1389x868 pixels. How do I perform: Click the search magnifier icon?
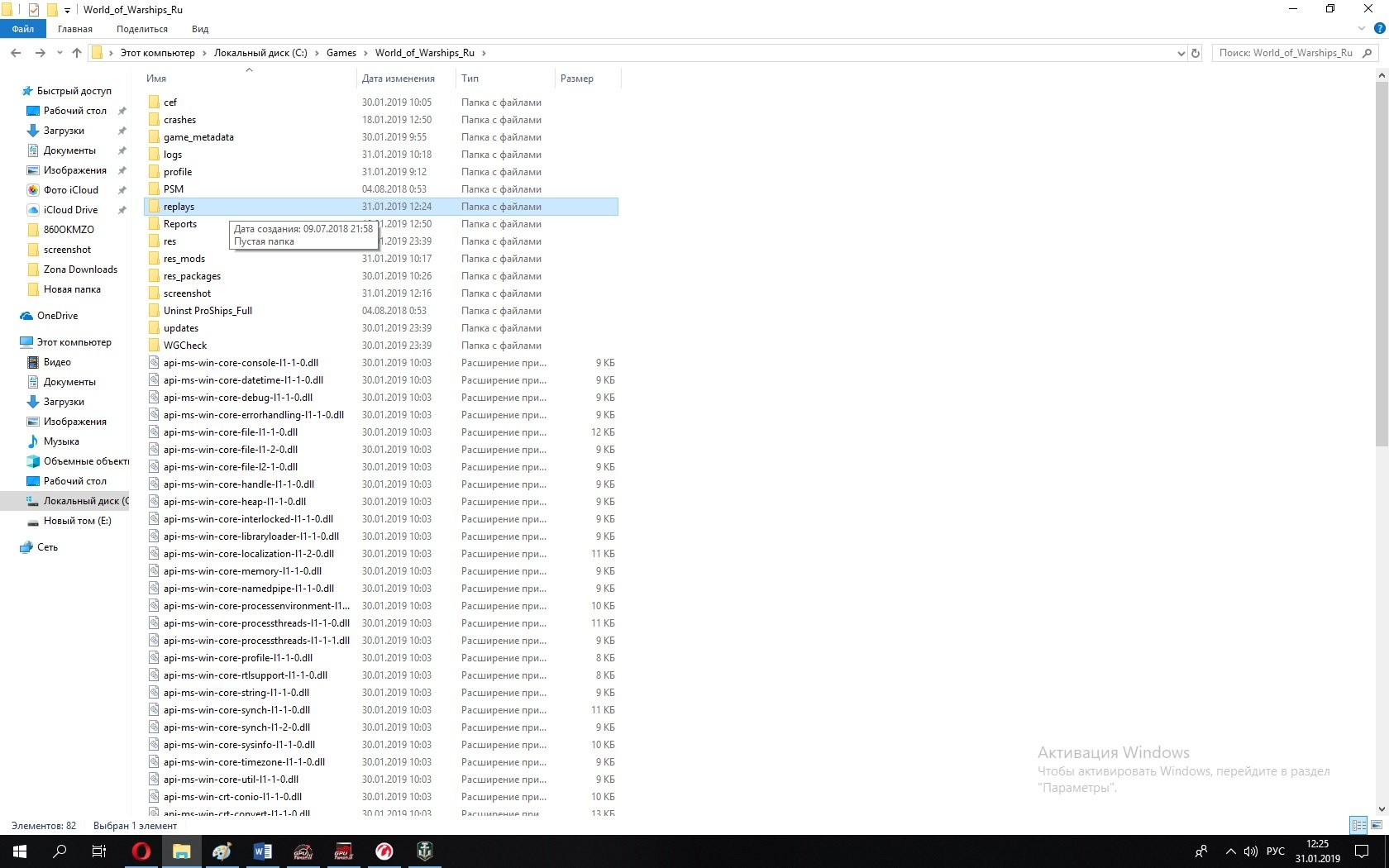click(x=1367, y=53)
